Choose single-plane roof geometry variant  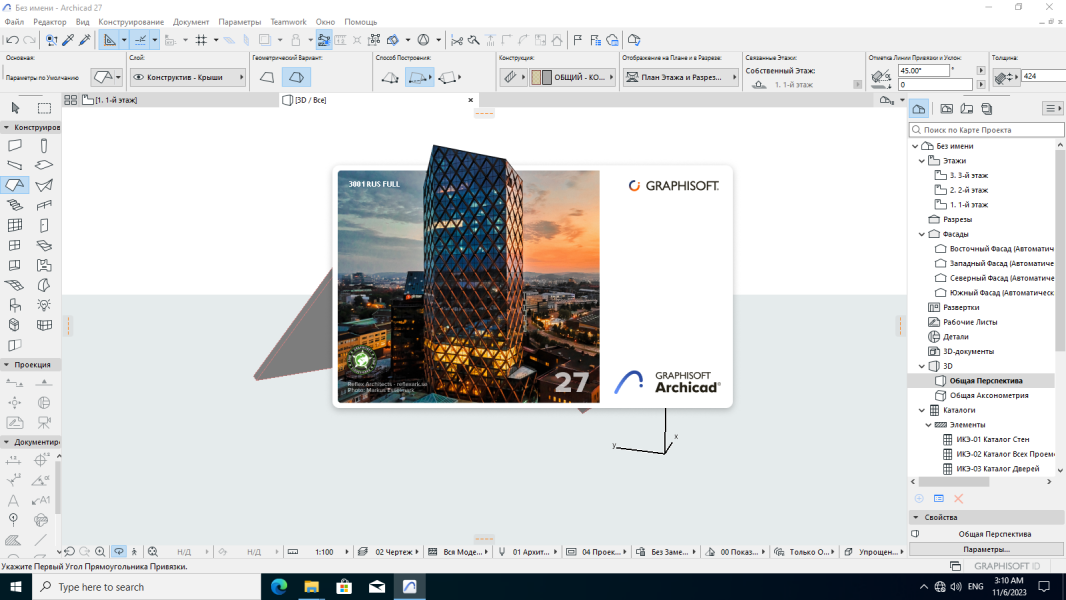(x=267, y=77)
